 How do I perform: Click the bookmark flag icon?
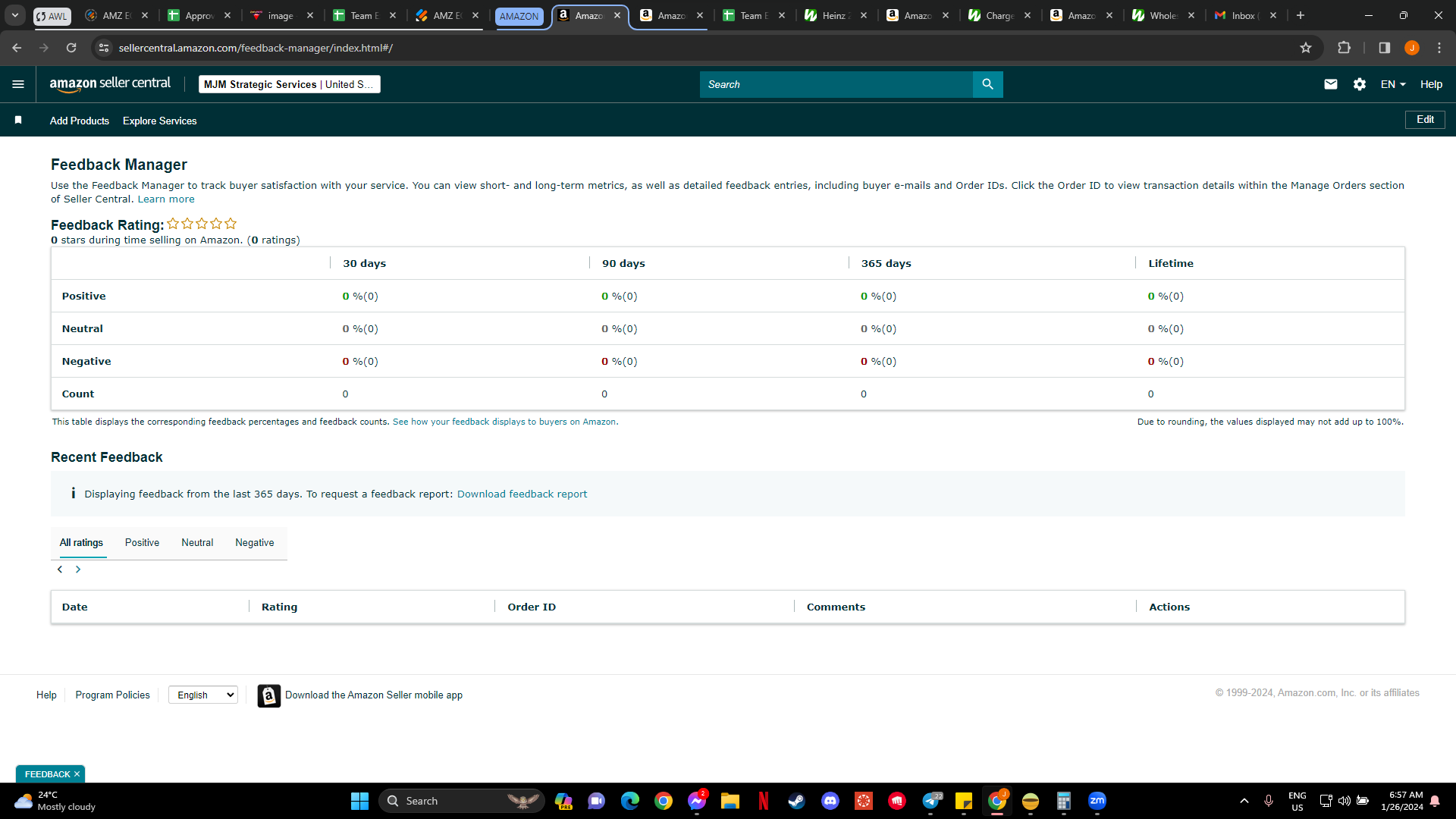(x=18, y=120)
